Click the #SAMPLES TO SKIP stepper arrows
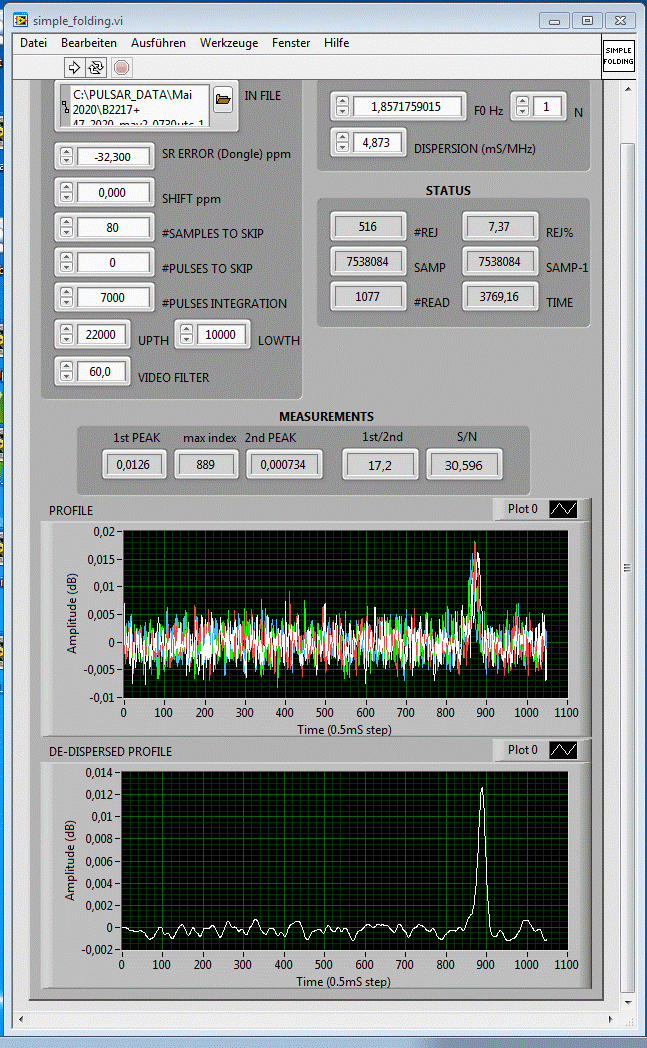Viewport: 647px width, 1048px height. (x=66, y=228)
